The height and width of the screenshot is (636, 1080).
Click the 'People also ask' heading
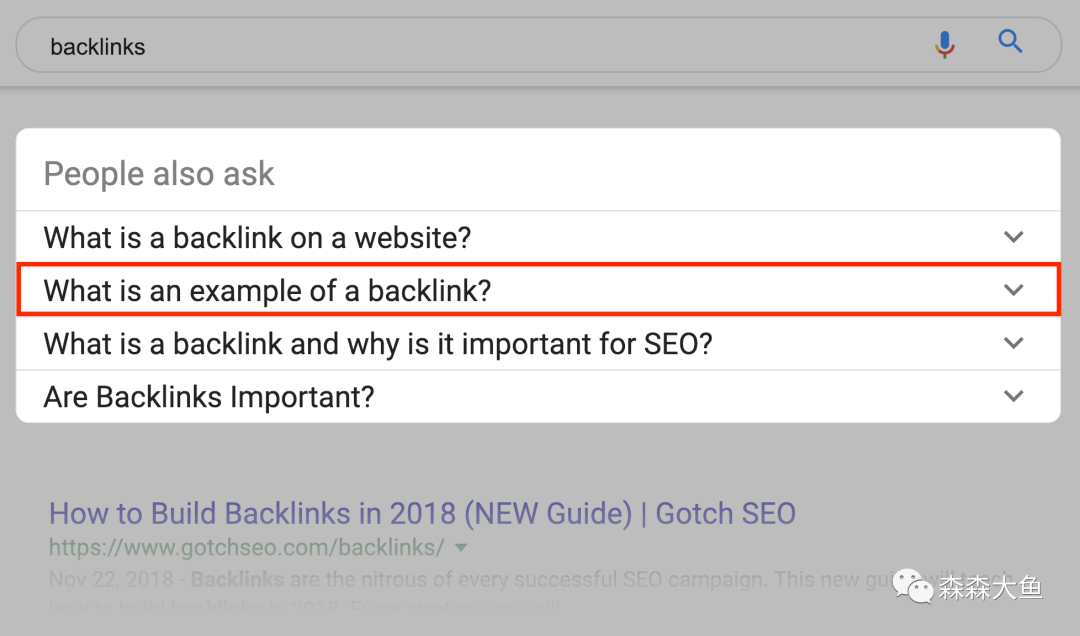159,174
